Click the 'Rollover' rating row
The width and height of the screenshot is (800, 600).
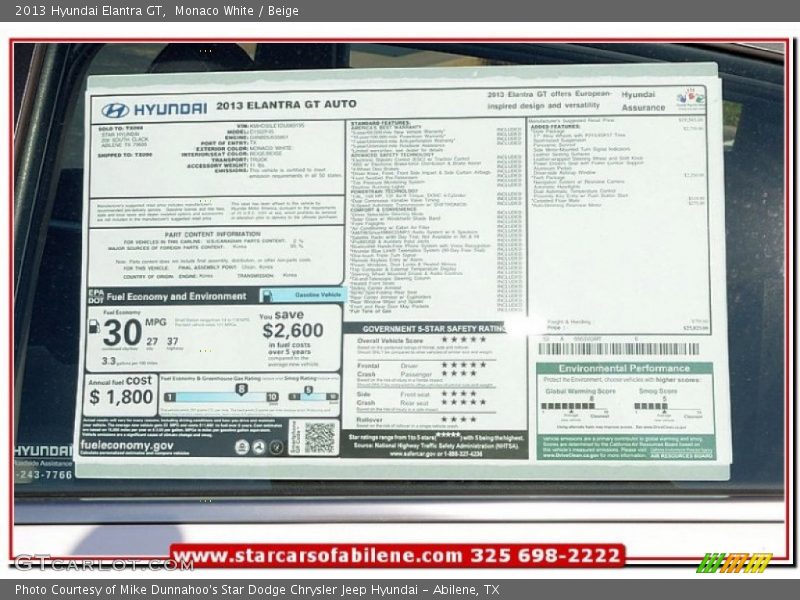click(x=416, y=419)
